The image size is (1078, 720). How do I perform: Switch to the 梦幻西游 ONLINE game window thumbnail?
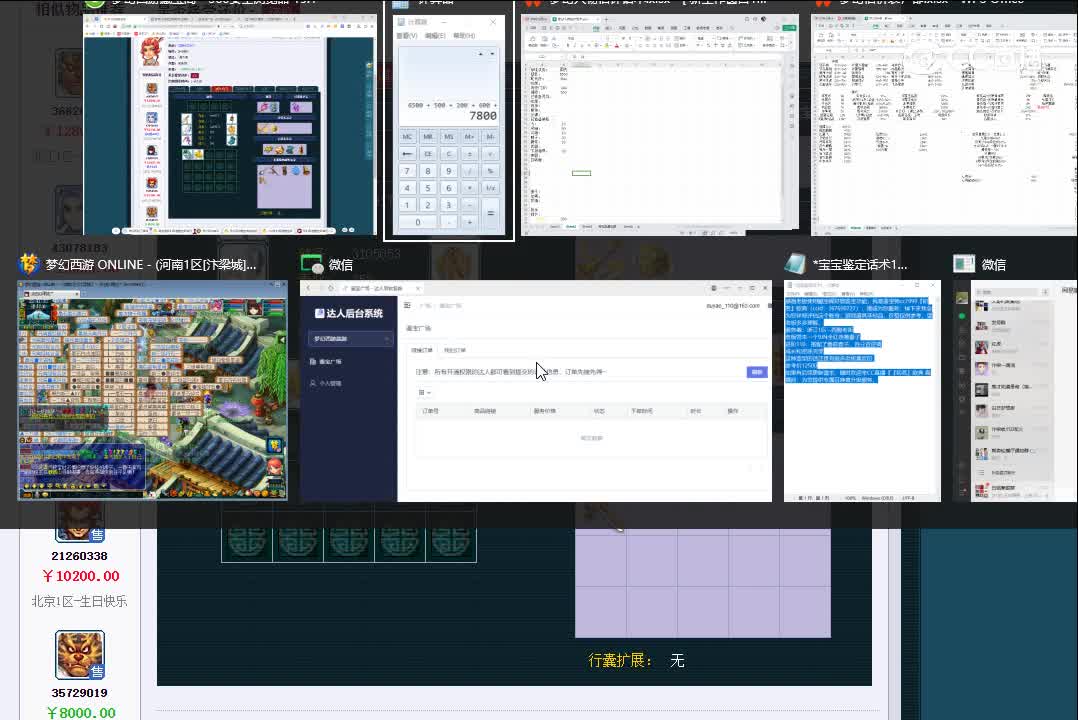(153, 390)
